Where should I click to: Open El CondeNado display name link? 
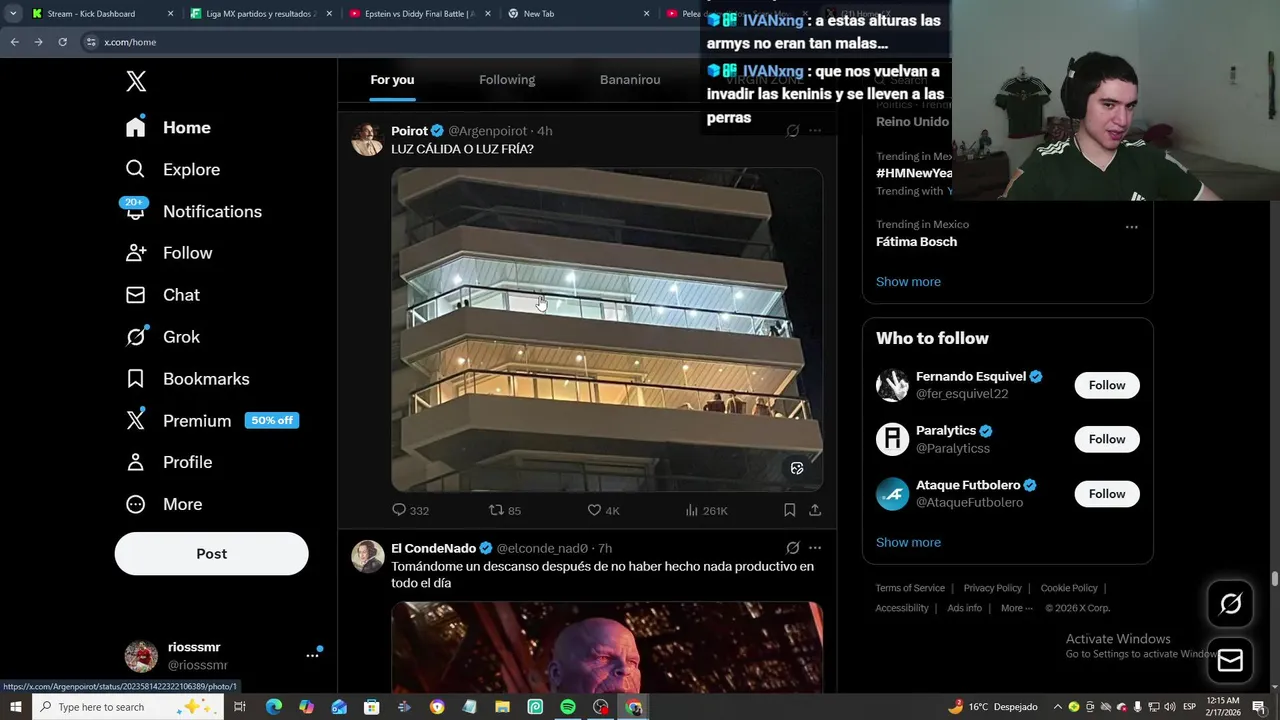pyautogui.click(x=433, y=548)
